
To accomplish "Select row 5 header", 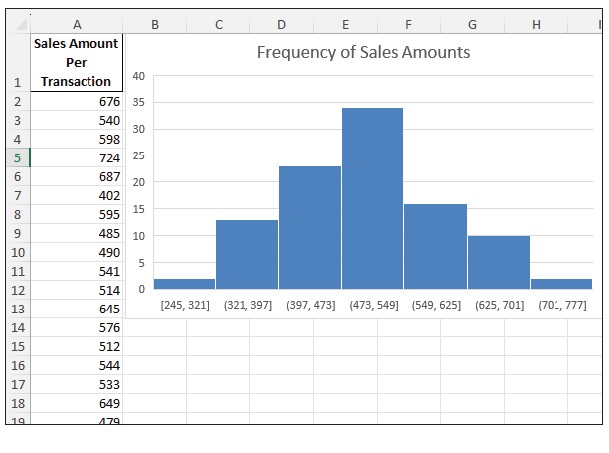I will (18, 158).
